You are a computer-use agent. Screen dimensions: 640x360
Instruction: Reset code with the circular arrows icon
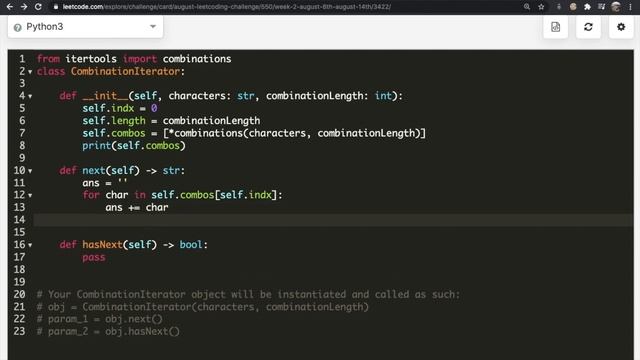pyautogui.click(x=588, y=27)
